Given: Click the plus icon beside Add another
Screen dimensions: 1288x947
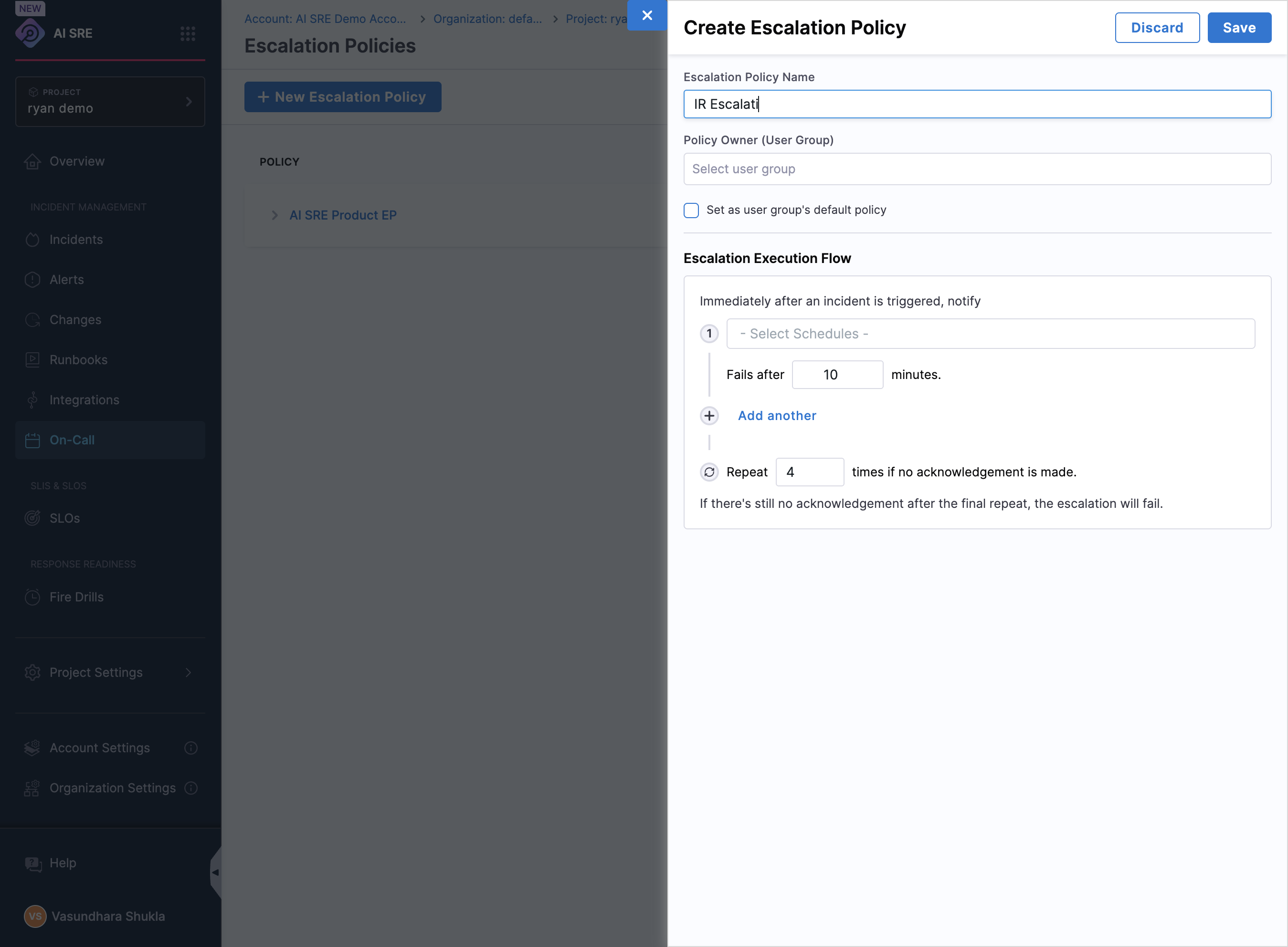Looking at the screenshot, I should tap(709, 416).
